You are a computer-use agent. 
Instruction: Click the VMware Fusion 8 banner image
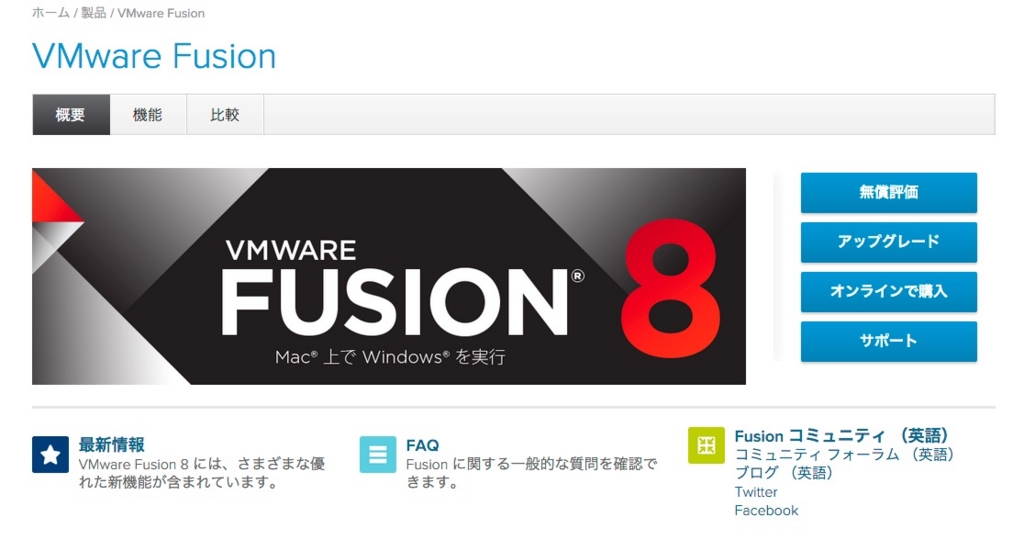pos(389,276)
